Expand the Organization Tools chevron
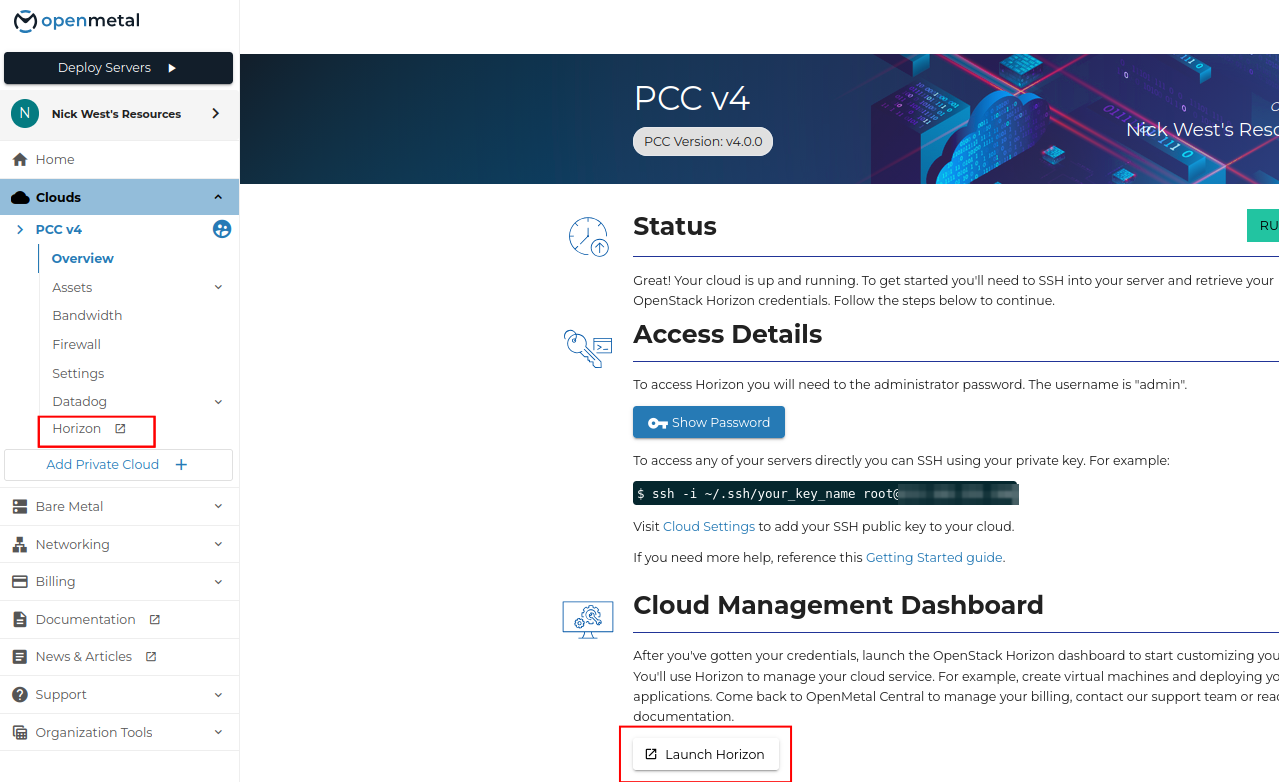 [218, 733]
